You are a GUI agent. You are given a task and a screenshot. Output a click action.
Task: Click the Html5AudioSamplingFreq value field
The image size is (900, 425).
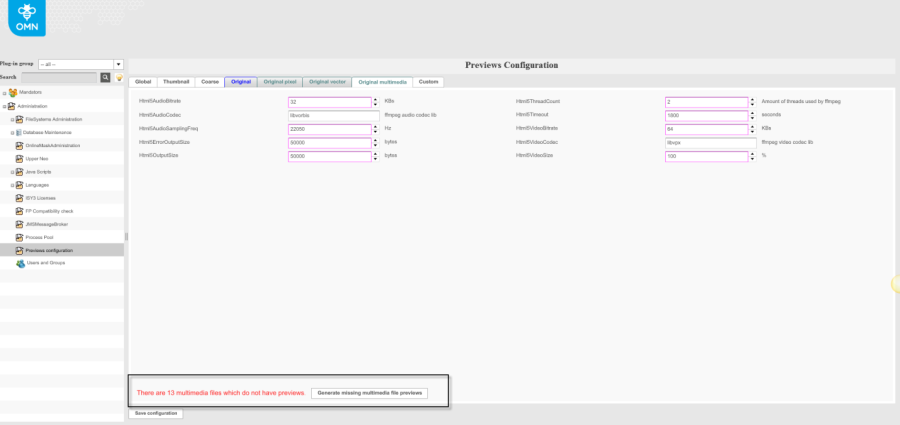coord(330,129)
